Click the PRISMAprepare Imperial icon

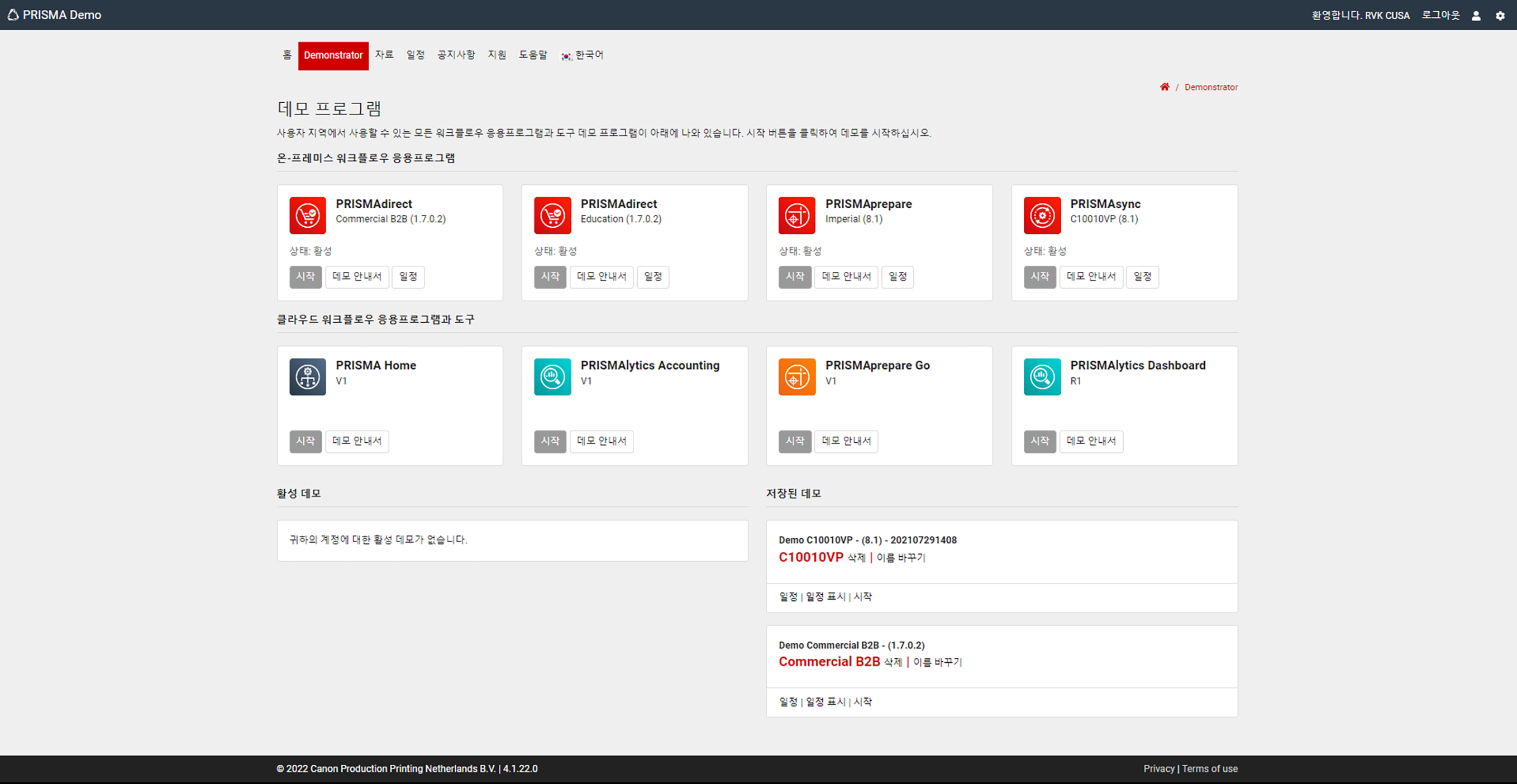coord(797,216)
